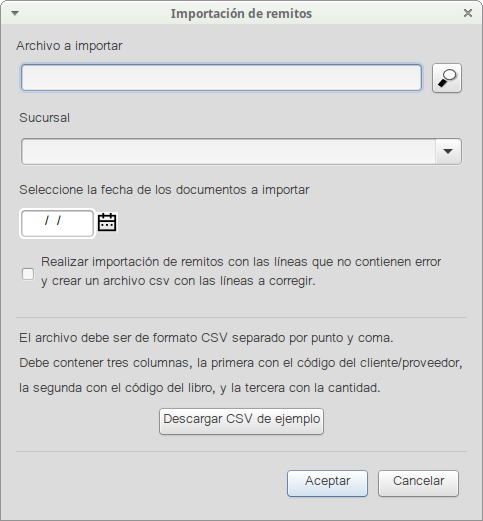Focus the Archivo a importar text field
The width and height of the screenshot is (483, 521).
tap(221, 78)
